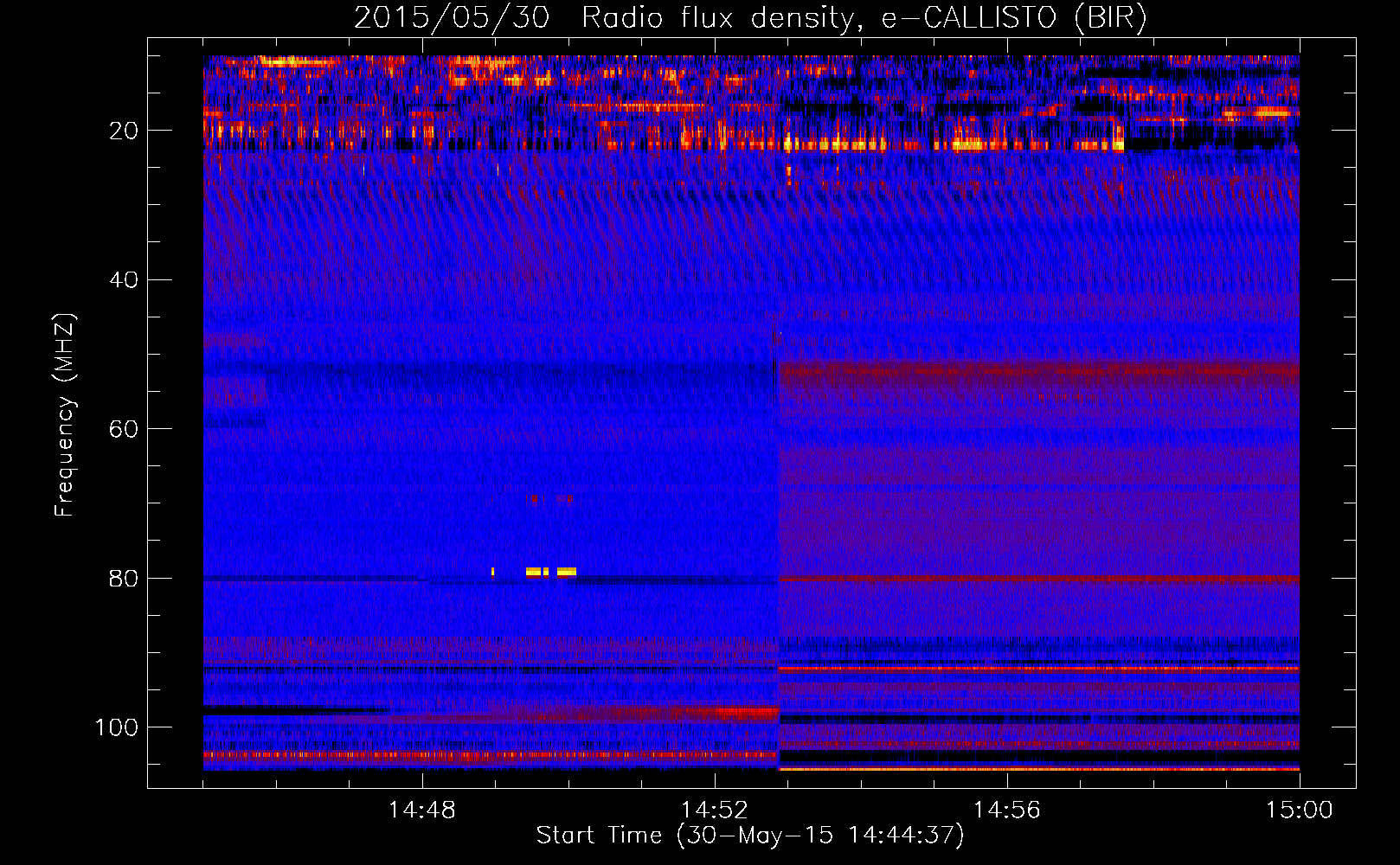Click the '20' frequency tick label

click(124, 131)
